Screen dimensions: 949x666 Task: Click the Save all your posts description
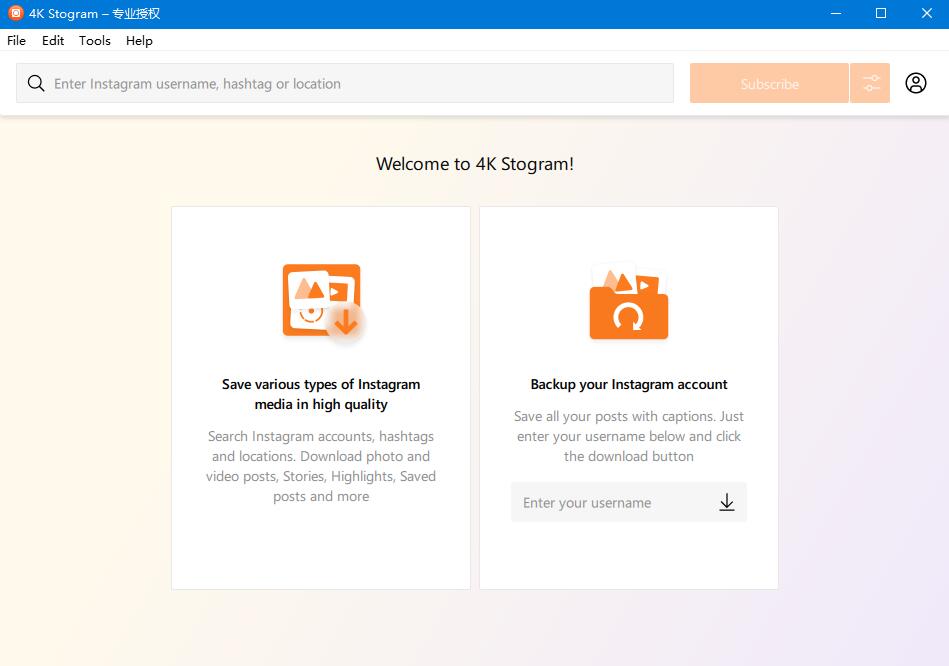629,436
